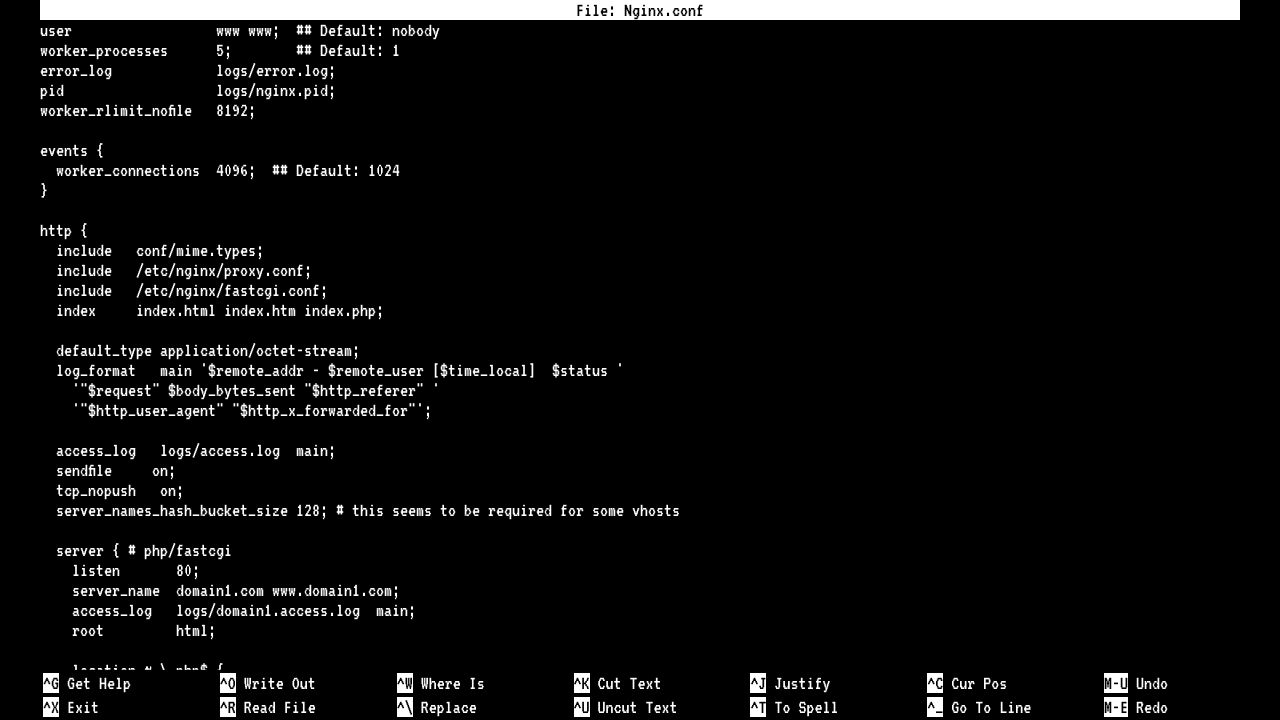Click the '[$time_local]' variable

point(484,371)
